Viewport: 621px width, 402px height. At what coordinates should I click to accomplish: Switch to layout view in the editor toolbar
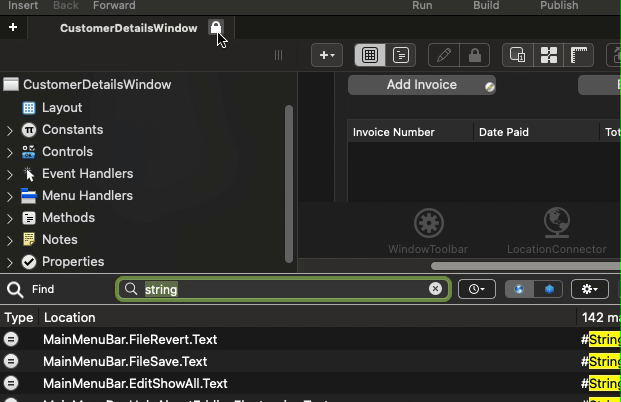point(370,55)
